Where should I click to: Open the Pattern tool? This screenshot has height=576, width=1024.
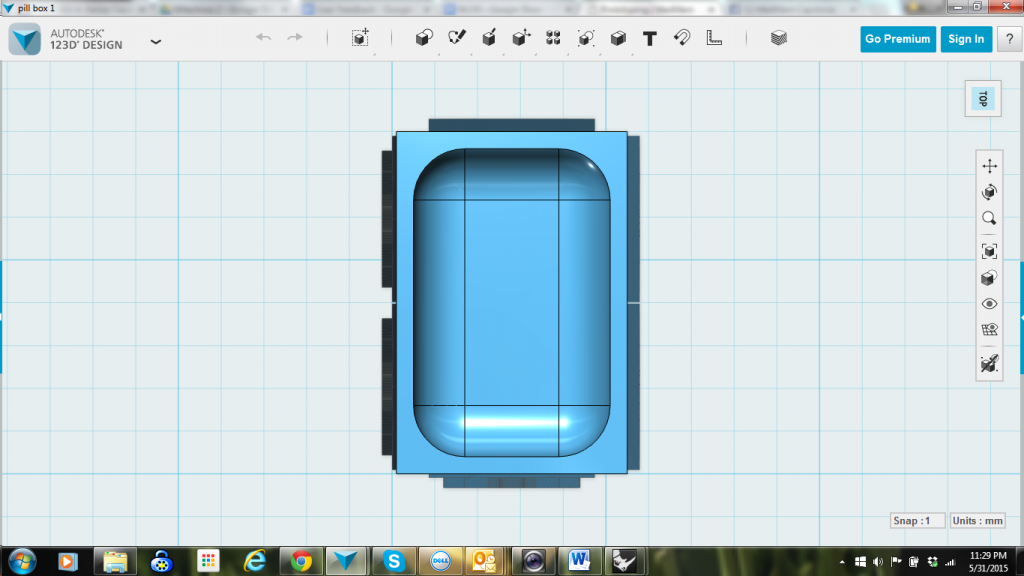(553, 39)
